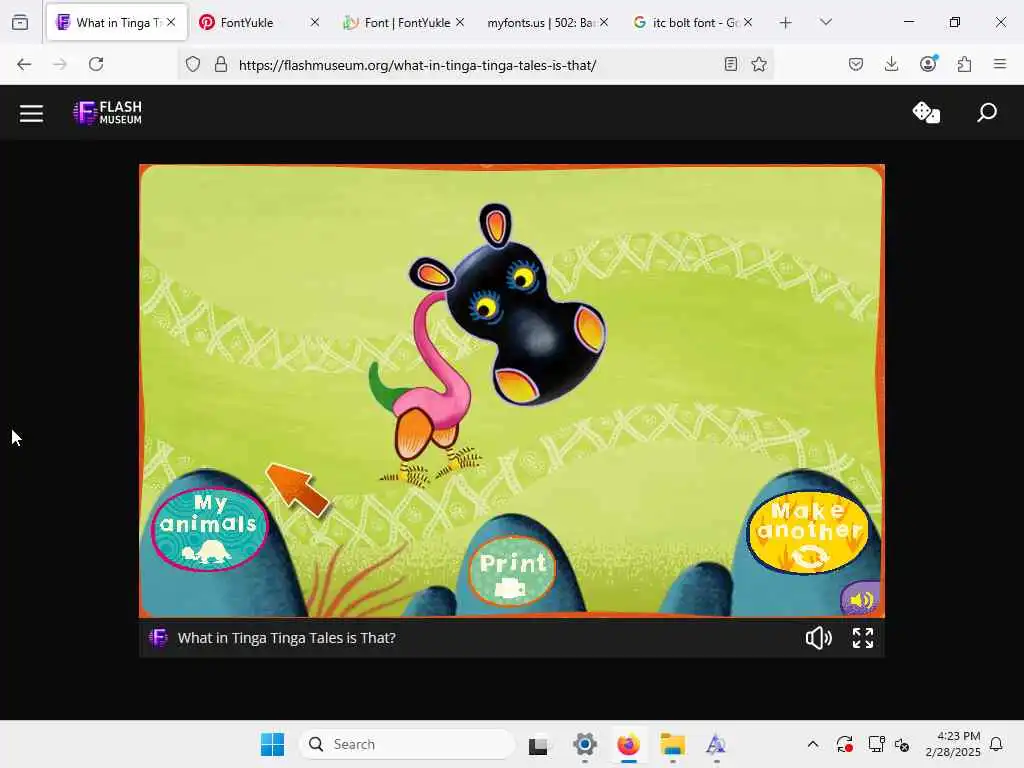Open the Windows Start menu
1024x768 pixels.
click(272, 744)
